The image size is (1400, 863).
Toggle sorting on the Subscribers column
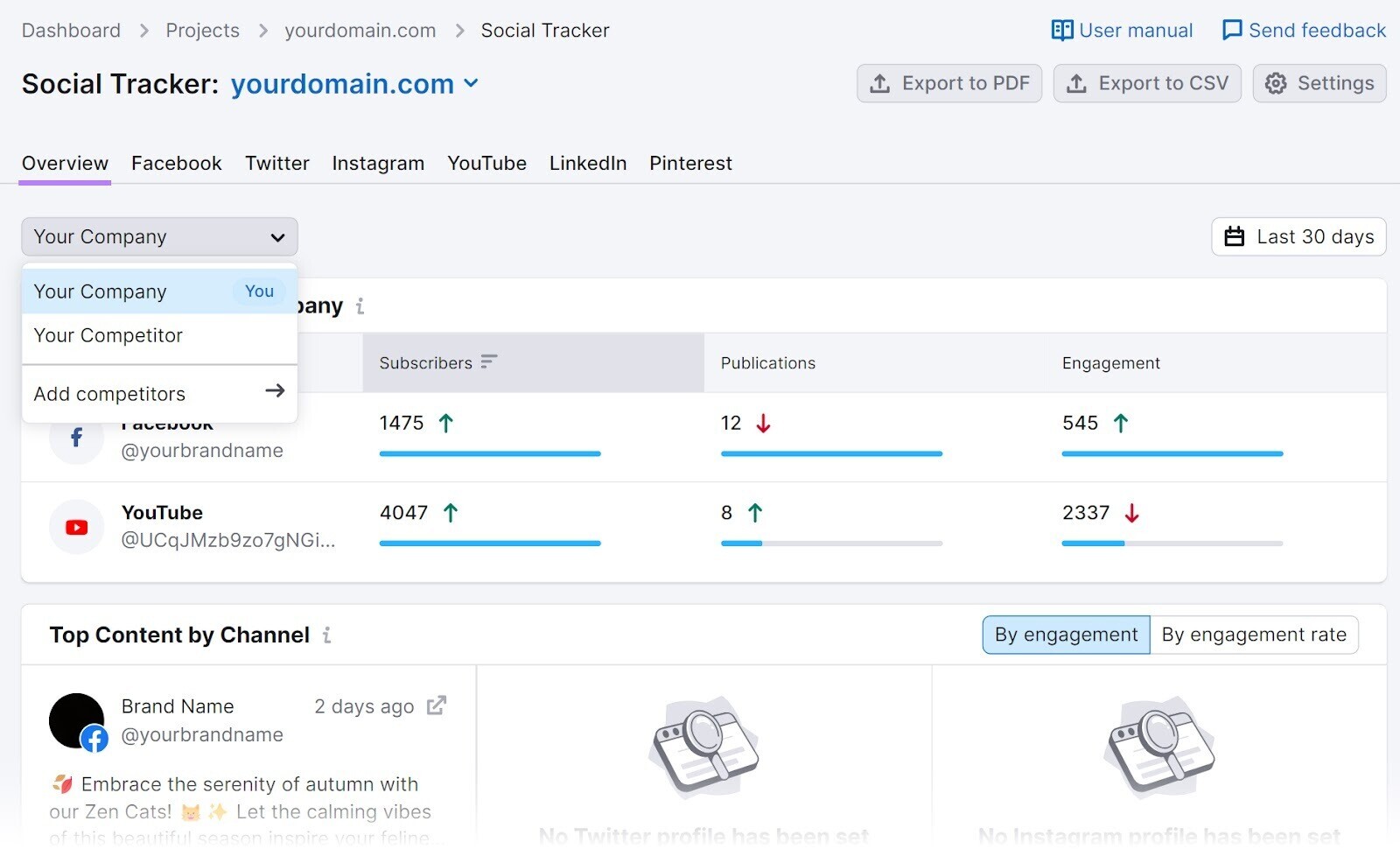click(489, 362)
